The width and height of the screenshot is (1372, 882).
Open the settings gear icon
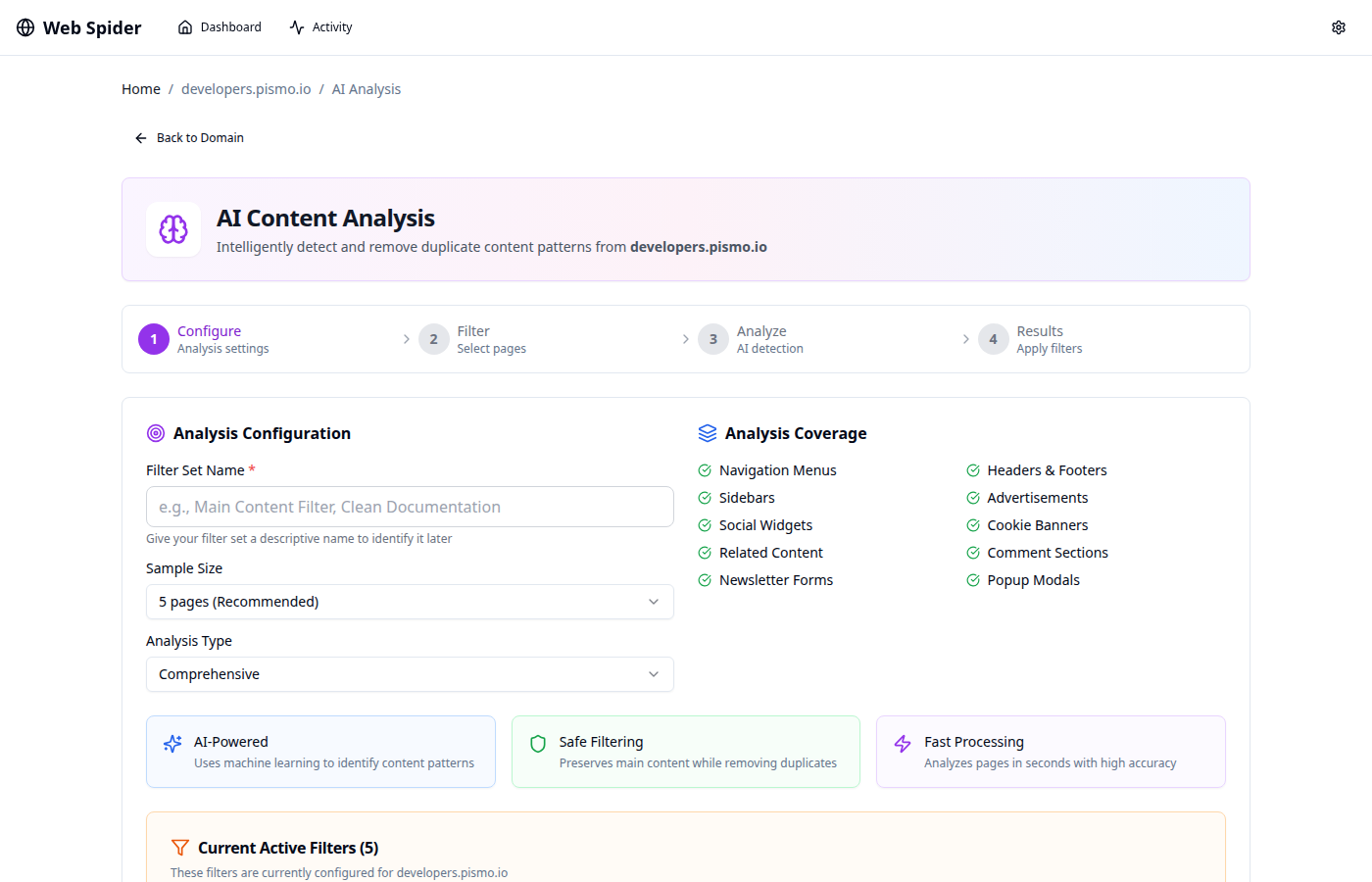(1339, 27)
